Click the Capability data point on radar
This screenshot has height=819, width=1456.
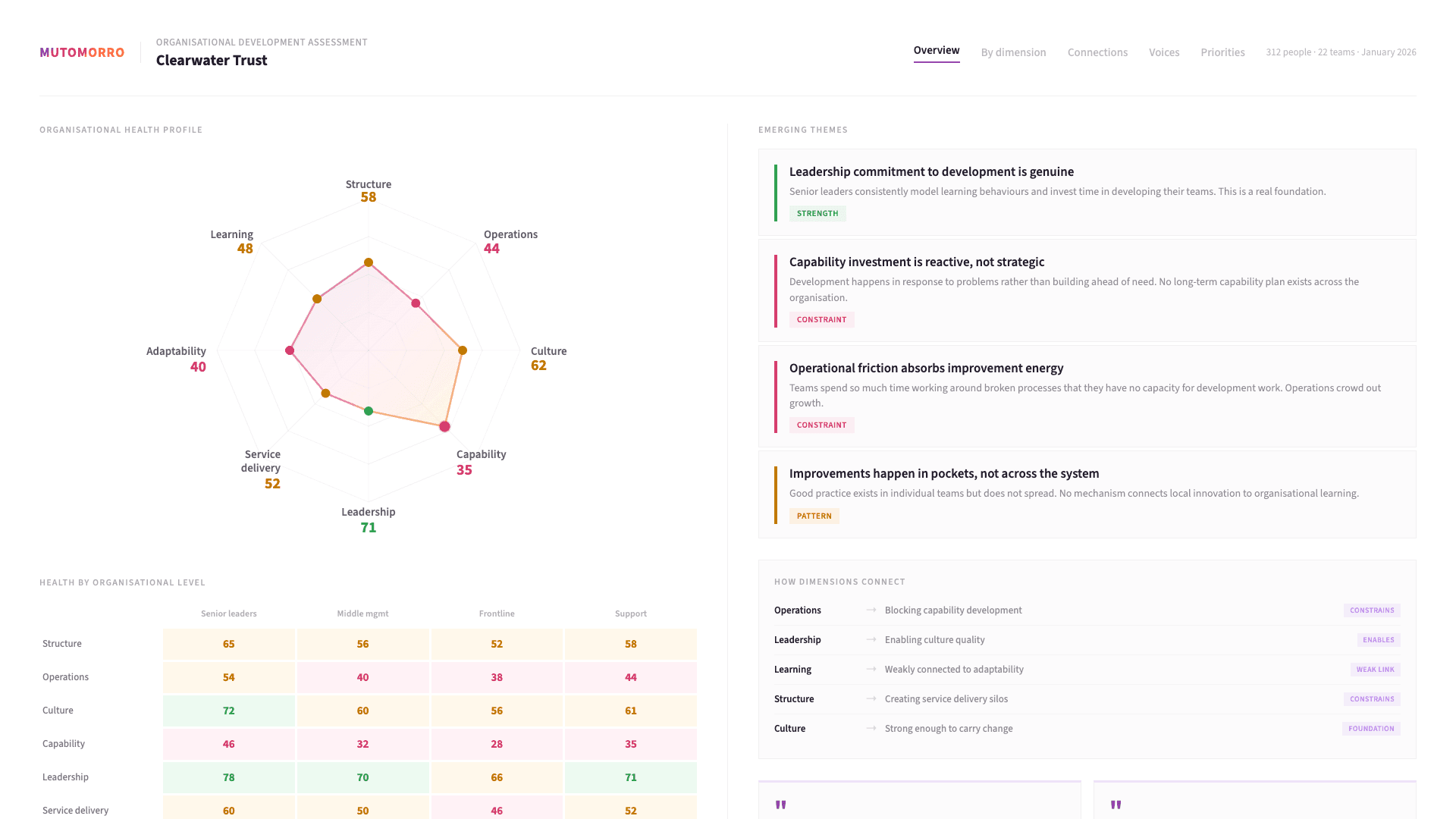click(445, 427)
